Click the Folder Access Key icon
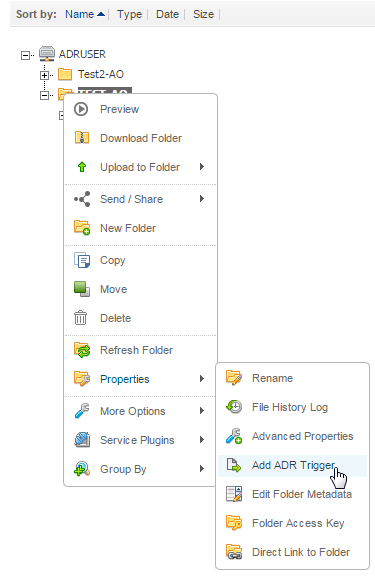 click(234, 523)
